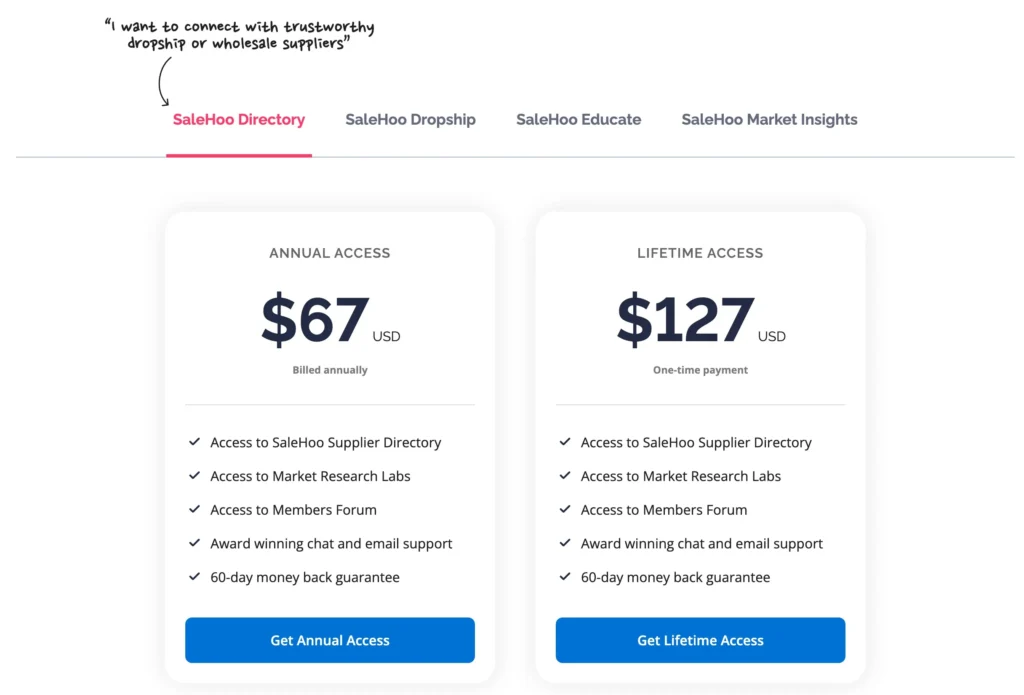Select the SaleHoo Educate tab
The width and height of the screenshot is (1024, 695).
(578, 120)
